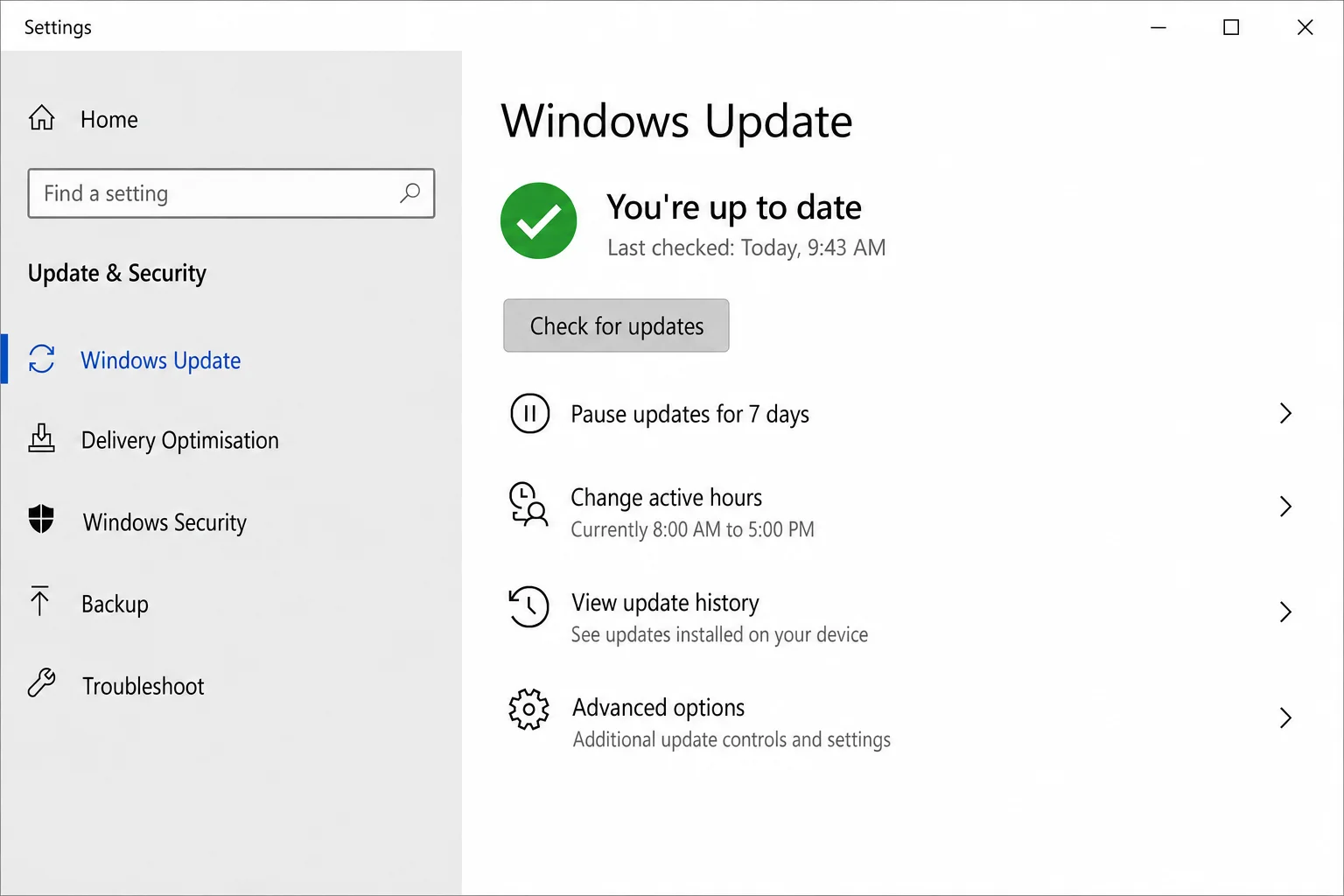Click Advanced options label

pos(658,707)
